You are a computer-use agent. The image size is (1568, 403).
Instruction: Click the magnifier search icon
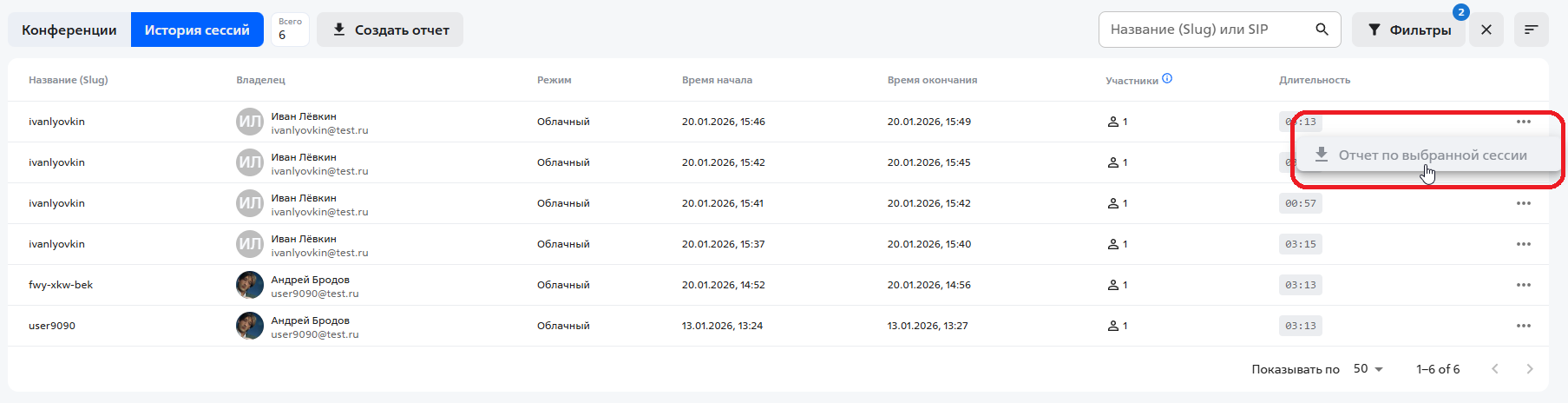click(x=1322, y=30)
